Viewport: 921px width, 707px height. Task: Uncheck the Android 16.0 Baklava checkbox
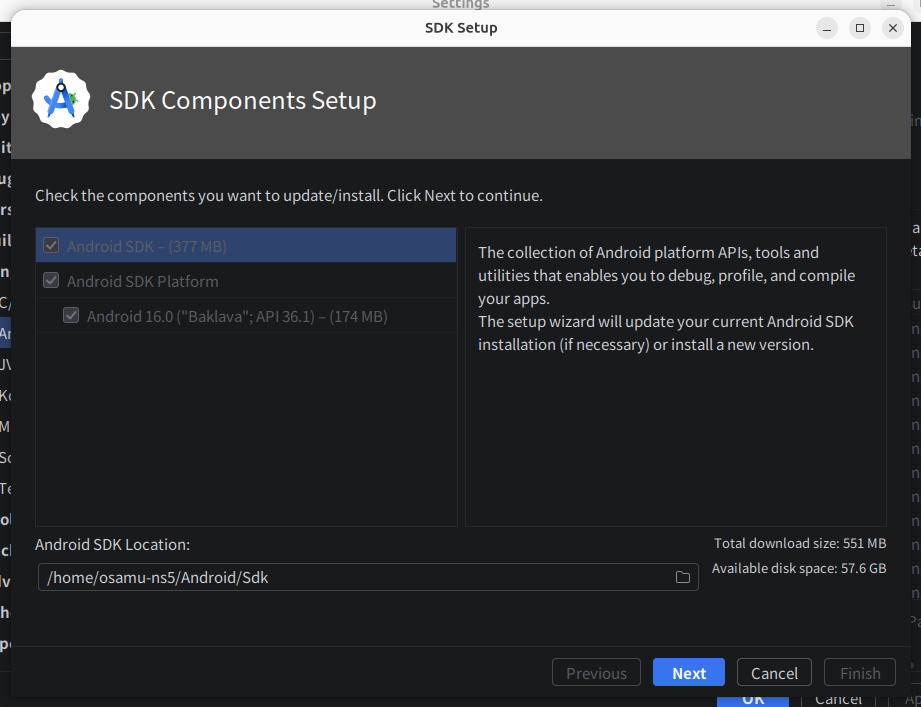[x=71, y=316]
